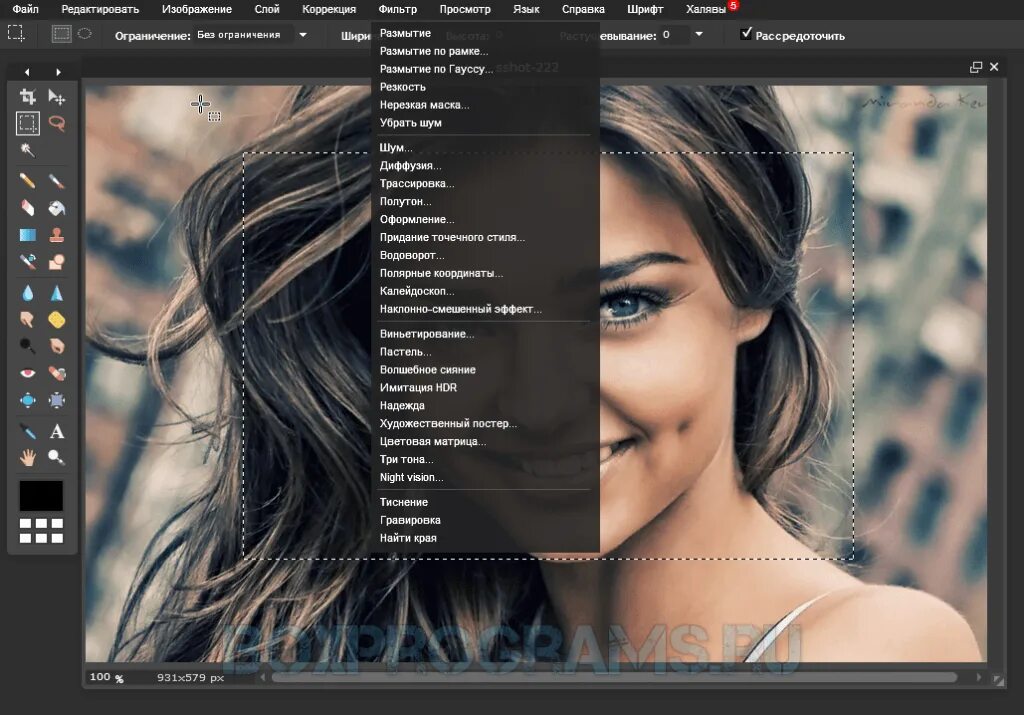The image size is (1024, 715).
Task: Choose elliptical marquee shape in options bar
Action: tap(85, 33)
